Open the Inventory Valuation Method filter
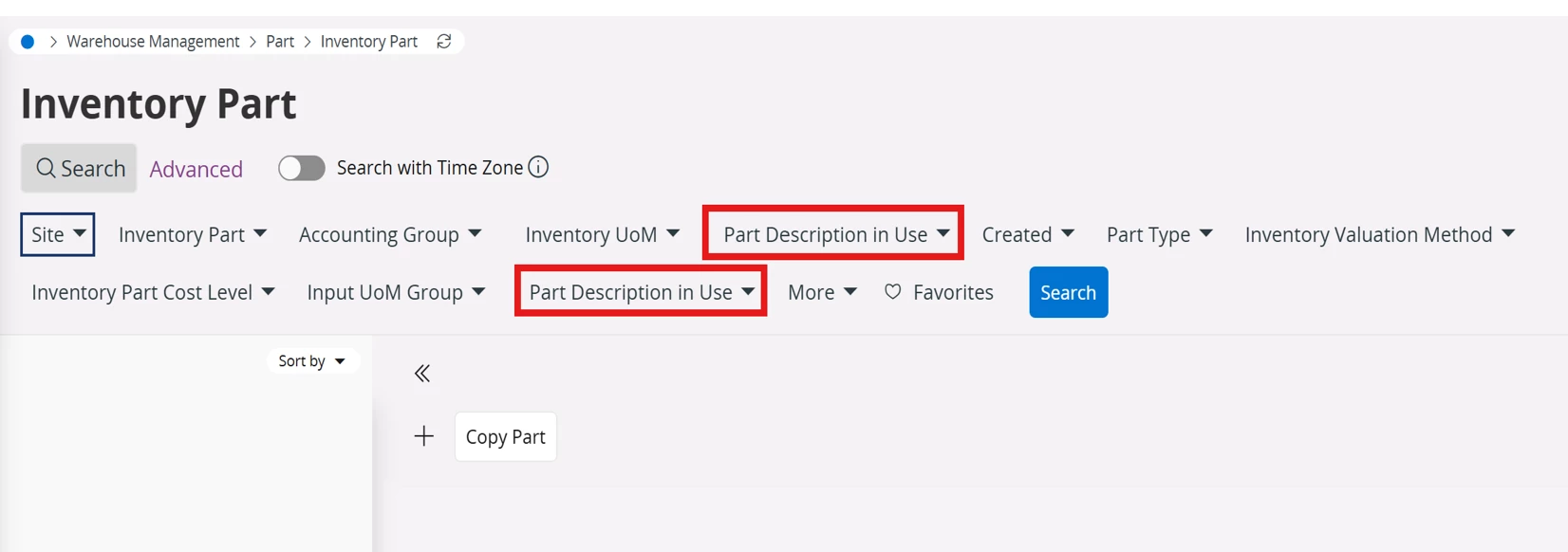This screenshot has height=552, width=1568. pyautogui.click(x=1380, y=234)
